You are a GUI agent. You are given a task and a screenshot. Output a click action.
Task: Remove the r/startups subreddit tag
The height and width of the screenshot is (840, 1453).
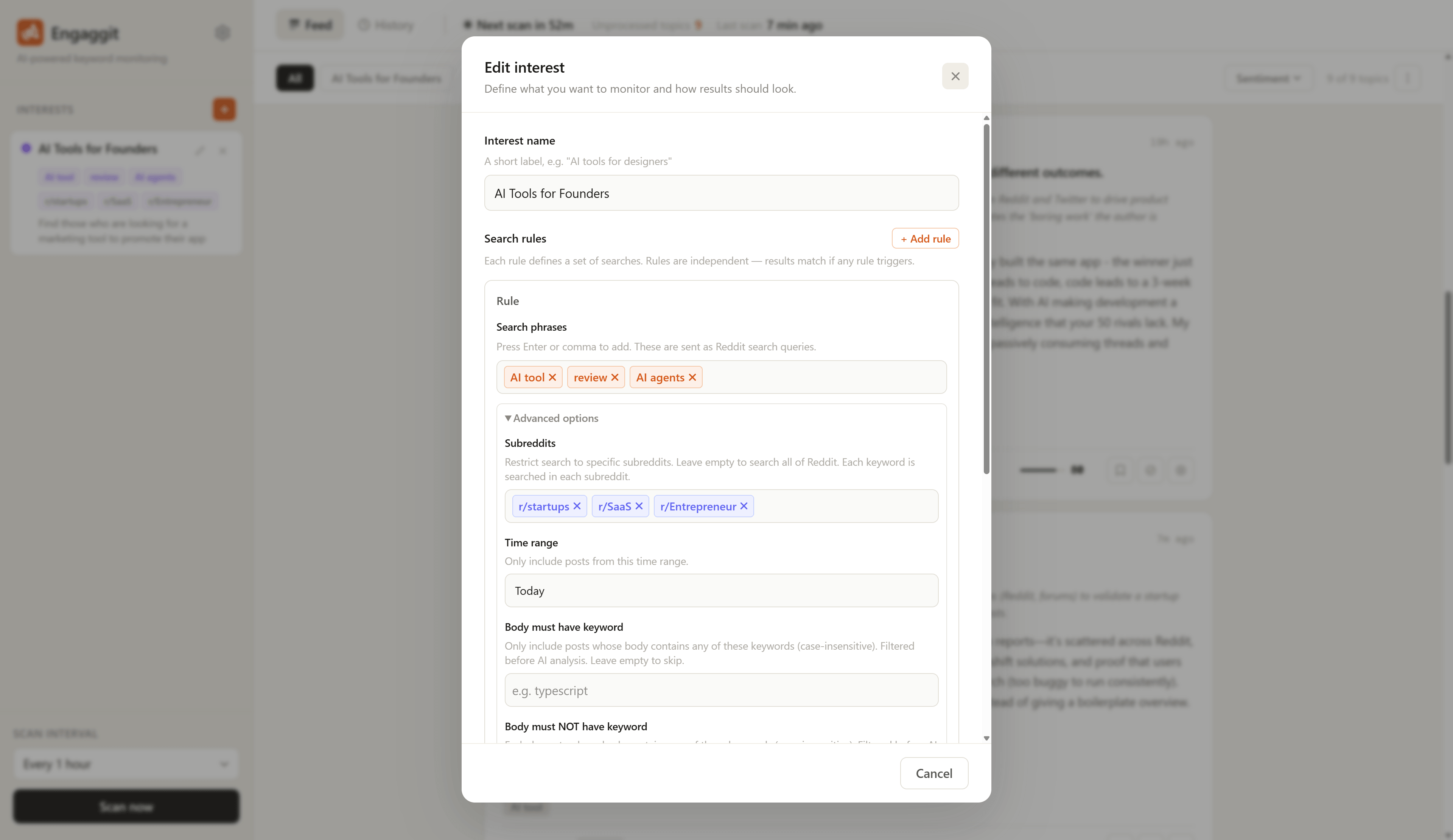577,506
